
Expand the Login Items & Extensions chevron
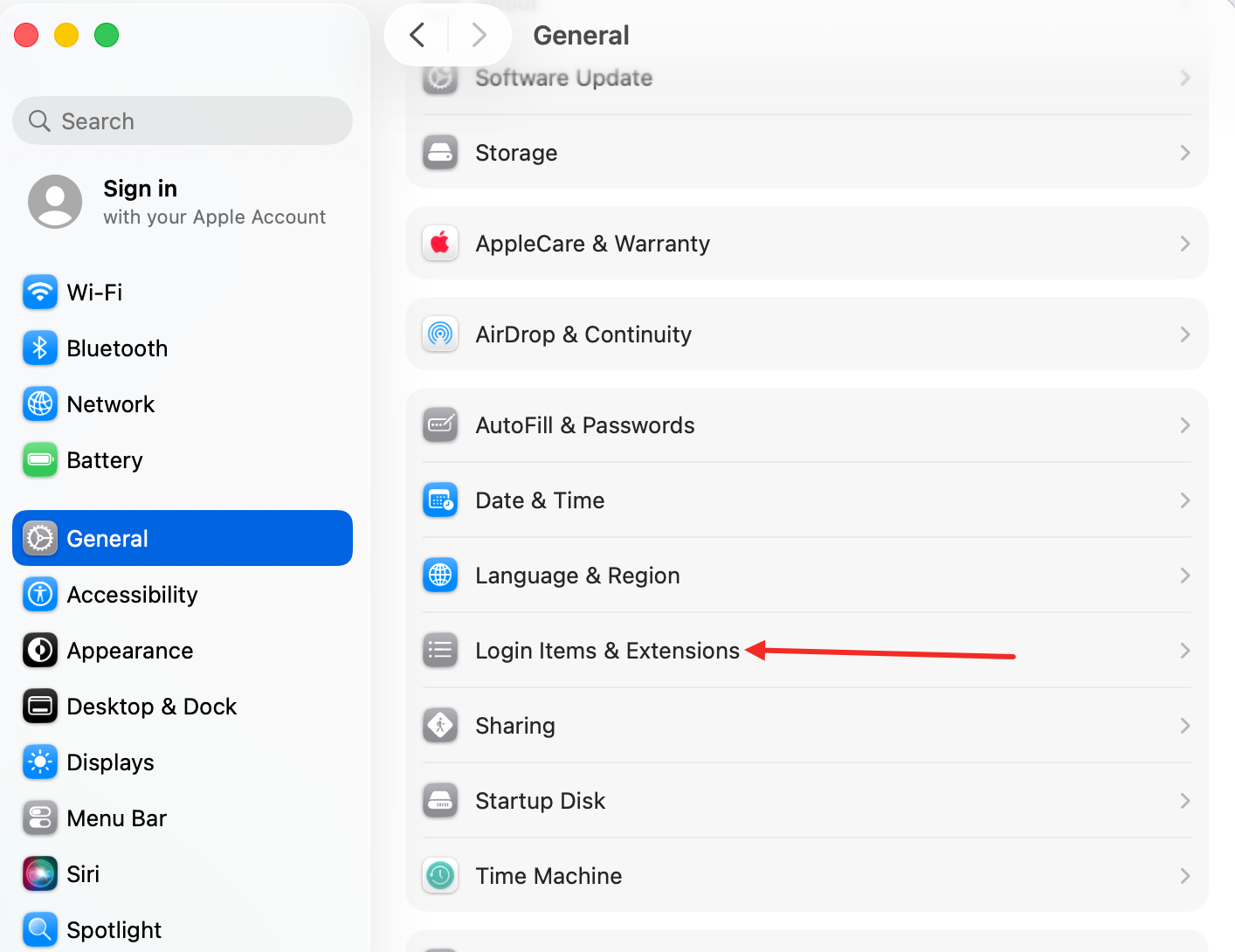tap(1185, 651)
